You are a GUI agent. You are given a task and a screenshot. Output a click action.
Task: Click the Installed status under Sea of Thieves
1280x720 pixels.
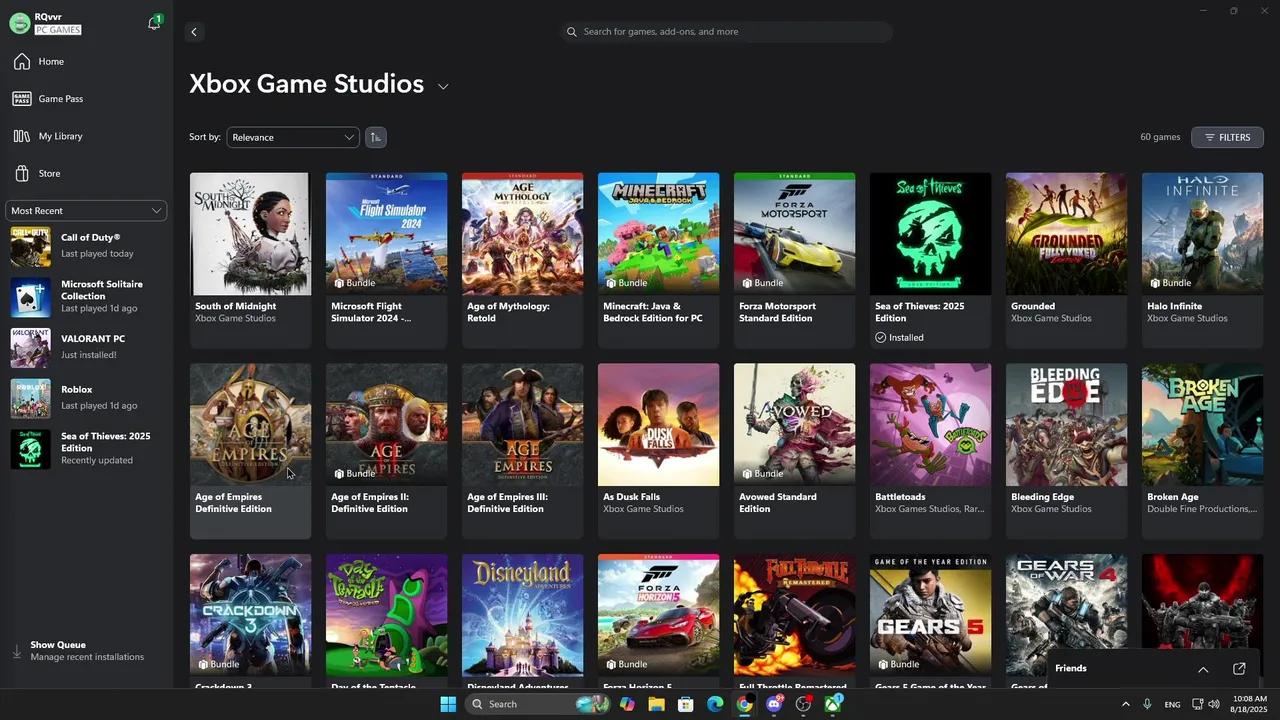point(899,338)
